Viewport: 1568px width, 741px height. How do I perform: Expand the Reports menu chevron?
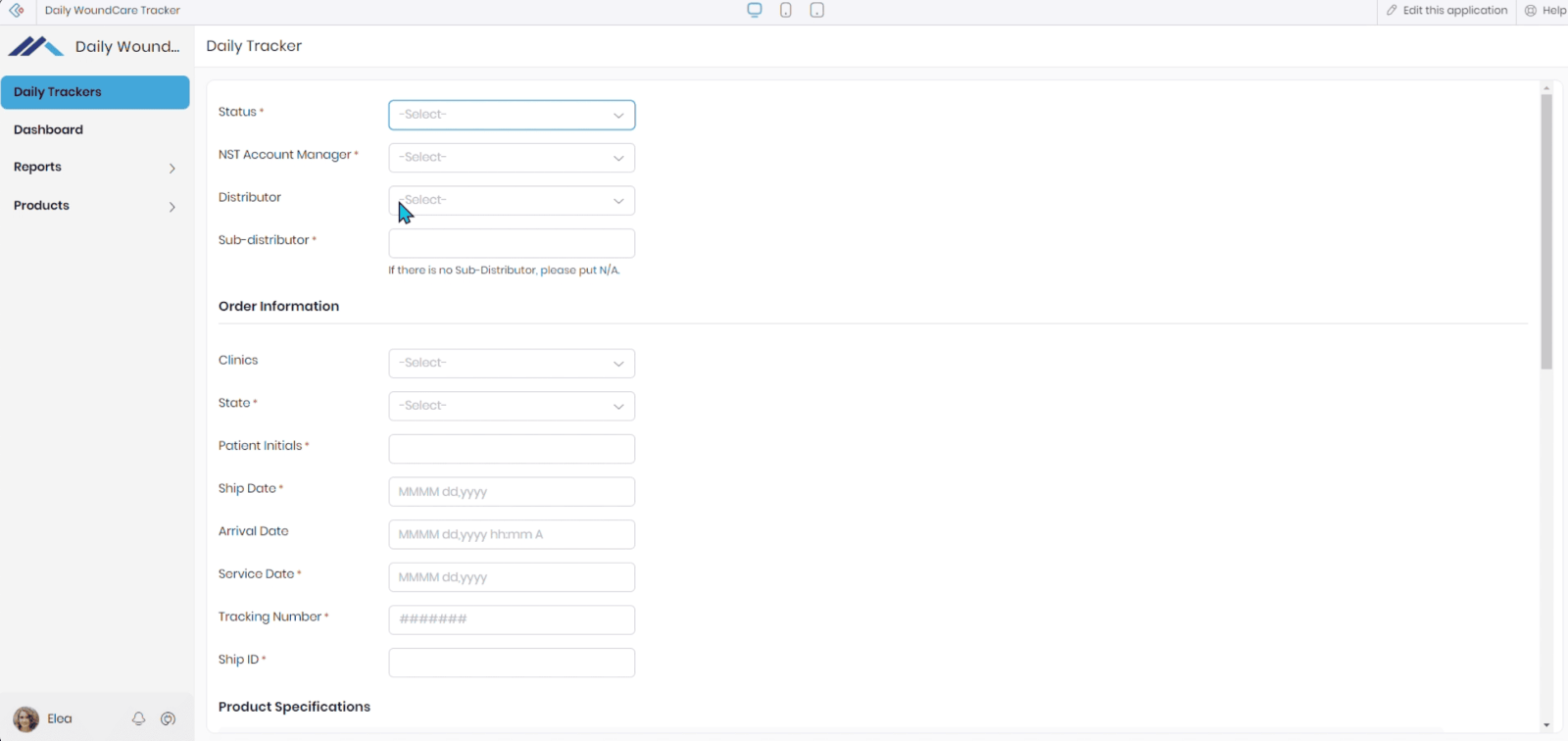[x=172, y=169]
